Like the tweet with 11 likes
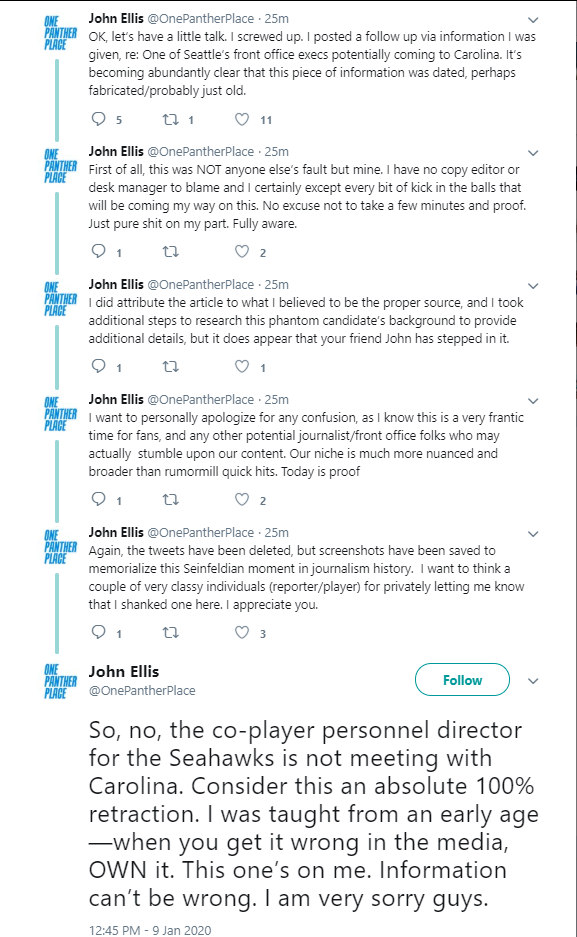The width and height of the screenshot is (577, 937). pos(242,120)
